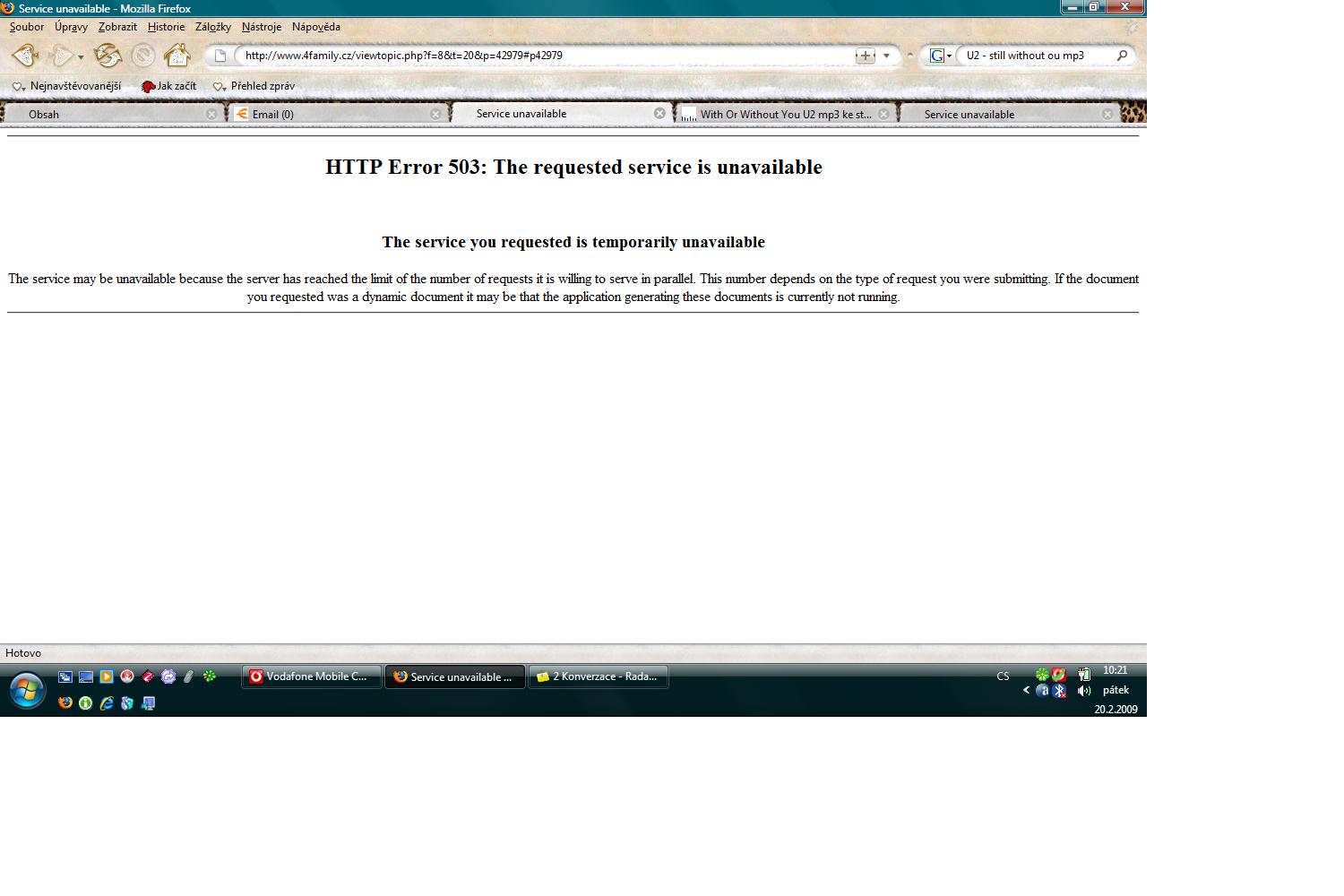The width and height of the screenshot is (1344, 896).
Task: Click the plus bookmark button in address bar
Action: [865, 56]
